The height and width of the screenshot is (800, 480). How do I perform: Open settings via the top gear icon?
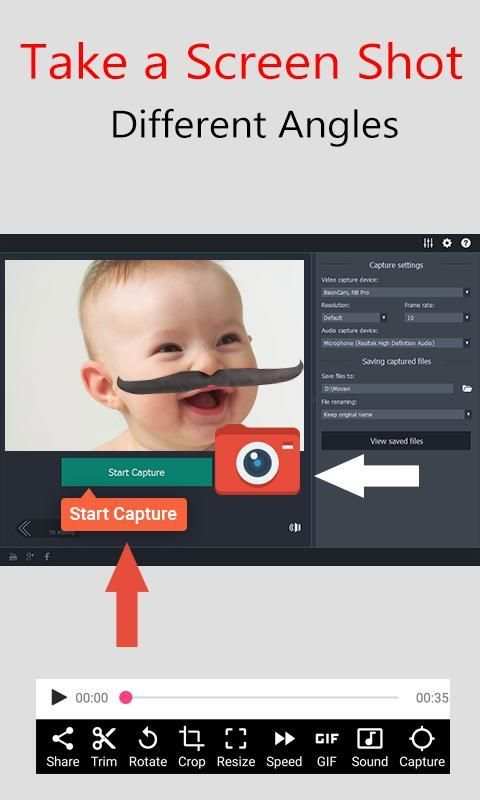[x=447, y=243]
